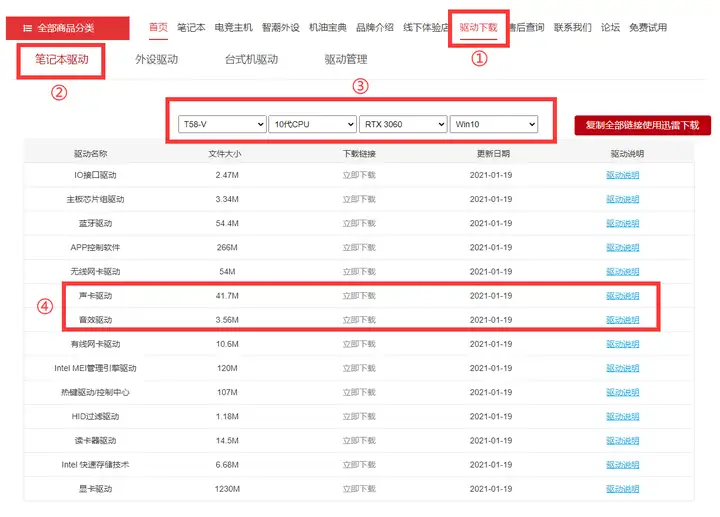Open the T58-V model dropdown

click(222, 124)
